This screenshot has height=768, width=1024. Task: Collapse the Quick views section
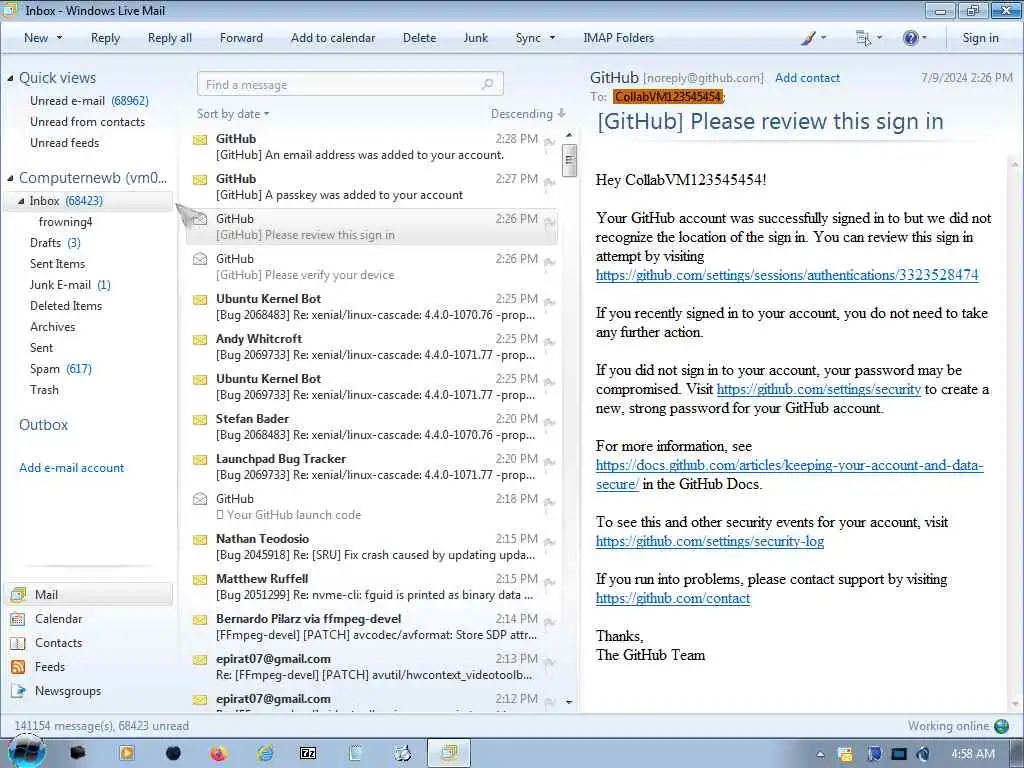(x=10, y=78)
